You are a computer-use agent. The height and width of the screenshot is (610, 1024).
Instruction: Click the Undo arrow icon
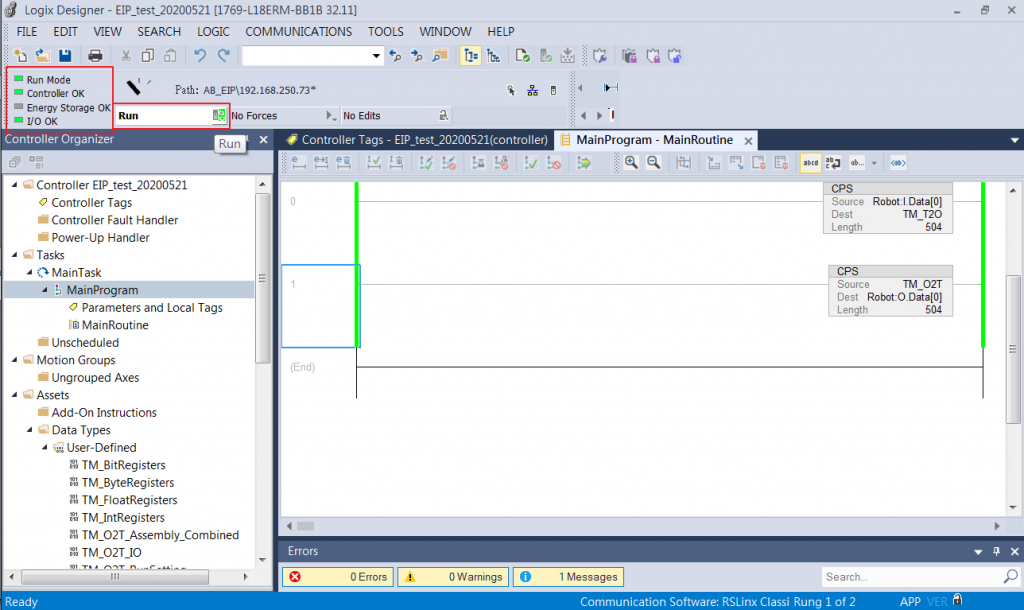(200, 56)
